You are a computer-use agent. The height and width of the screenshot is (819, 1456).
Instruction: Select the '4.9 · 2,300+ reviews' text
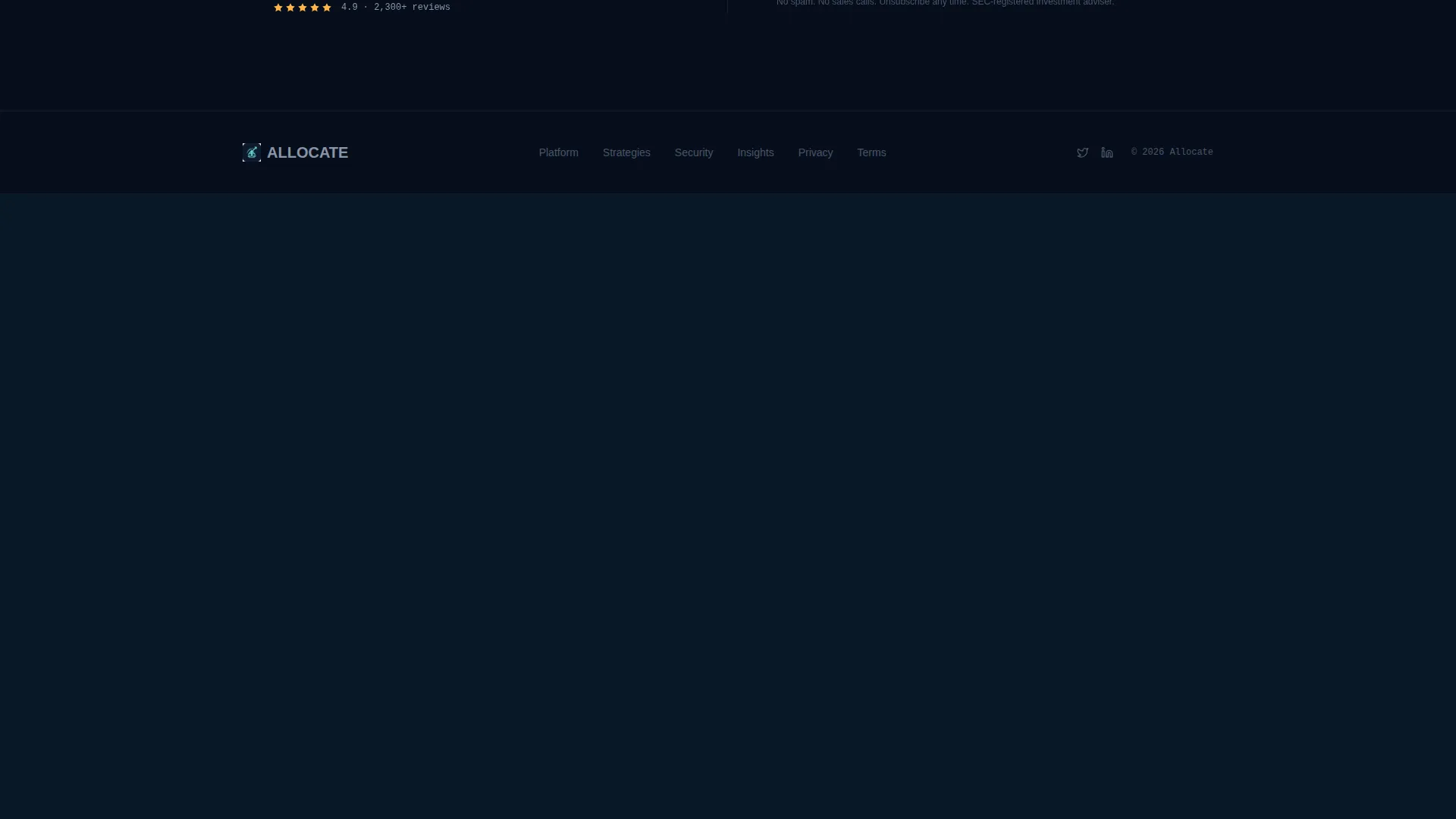[x=396, y=8]
